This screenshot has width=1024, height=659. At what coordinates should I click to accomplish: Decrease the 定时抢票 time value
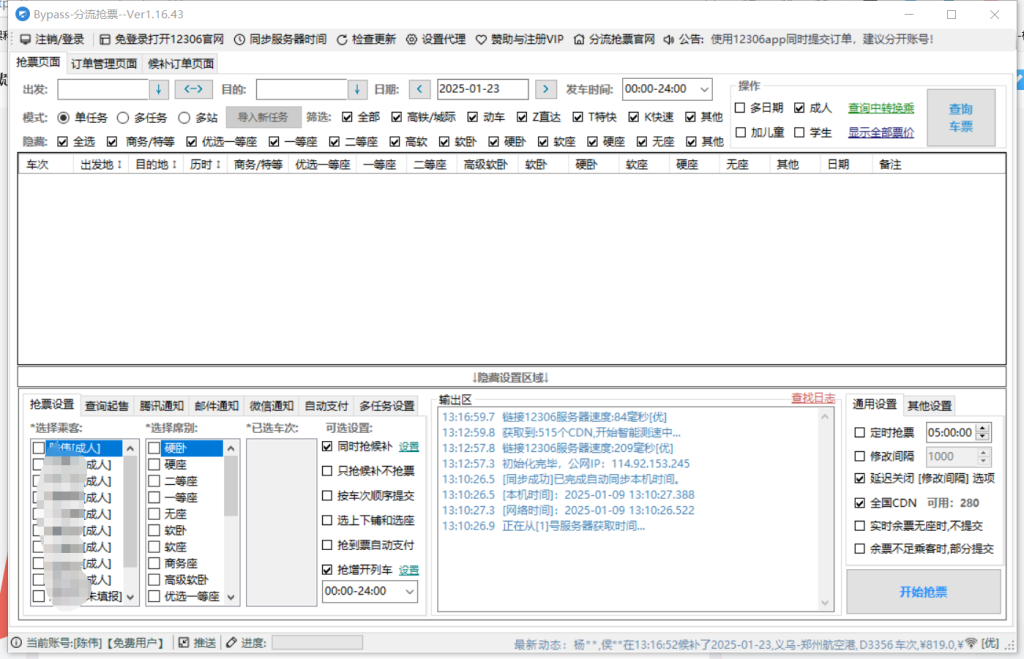[983, 437]
